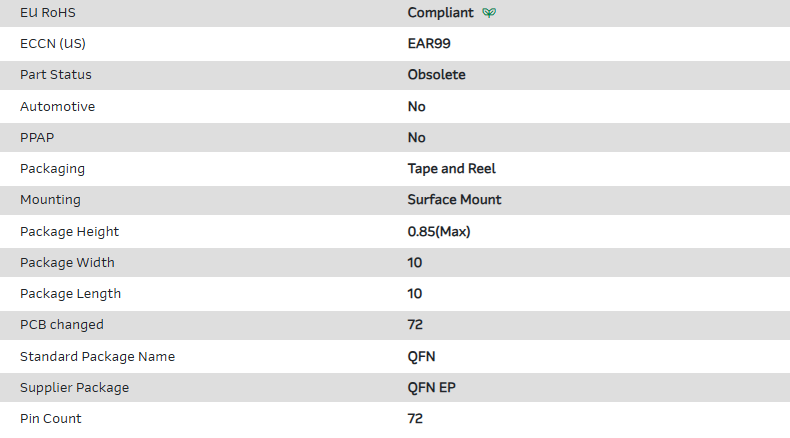The height and width of the screenshot is (438, 790).
Task: Select the 'EU RoHS' label
Action: pyautogui.click(x=47, y=13)
